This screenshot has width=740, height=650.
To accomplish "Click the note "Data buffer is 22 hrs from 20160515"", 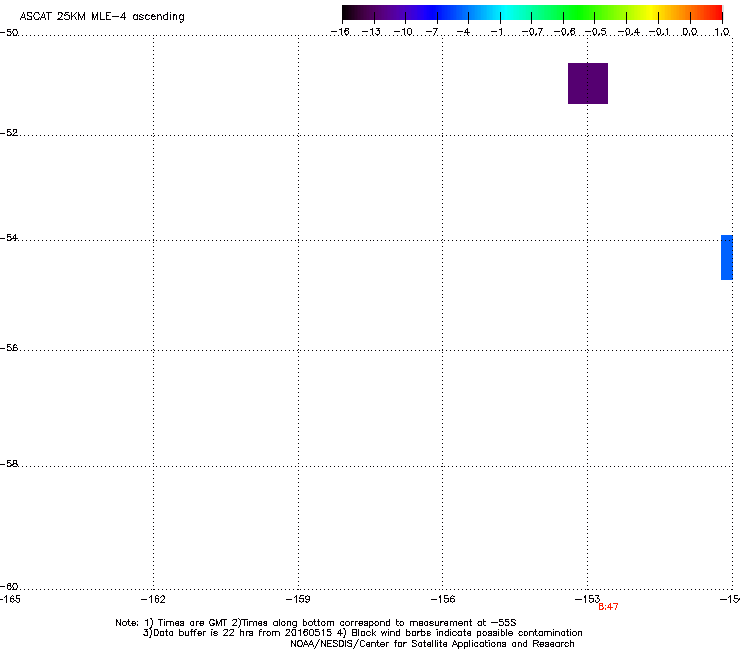I will coord(243,633).
